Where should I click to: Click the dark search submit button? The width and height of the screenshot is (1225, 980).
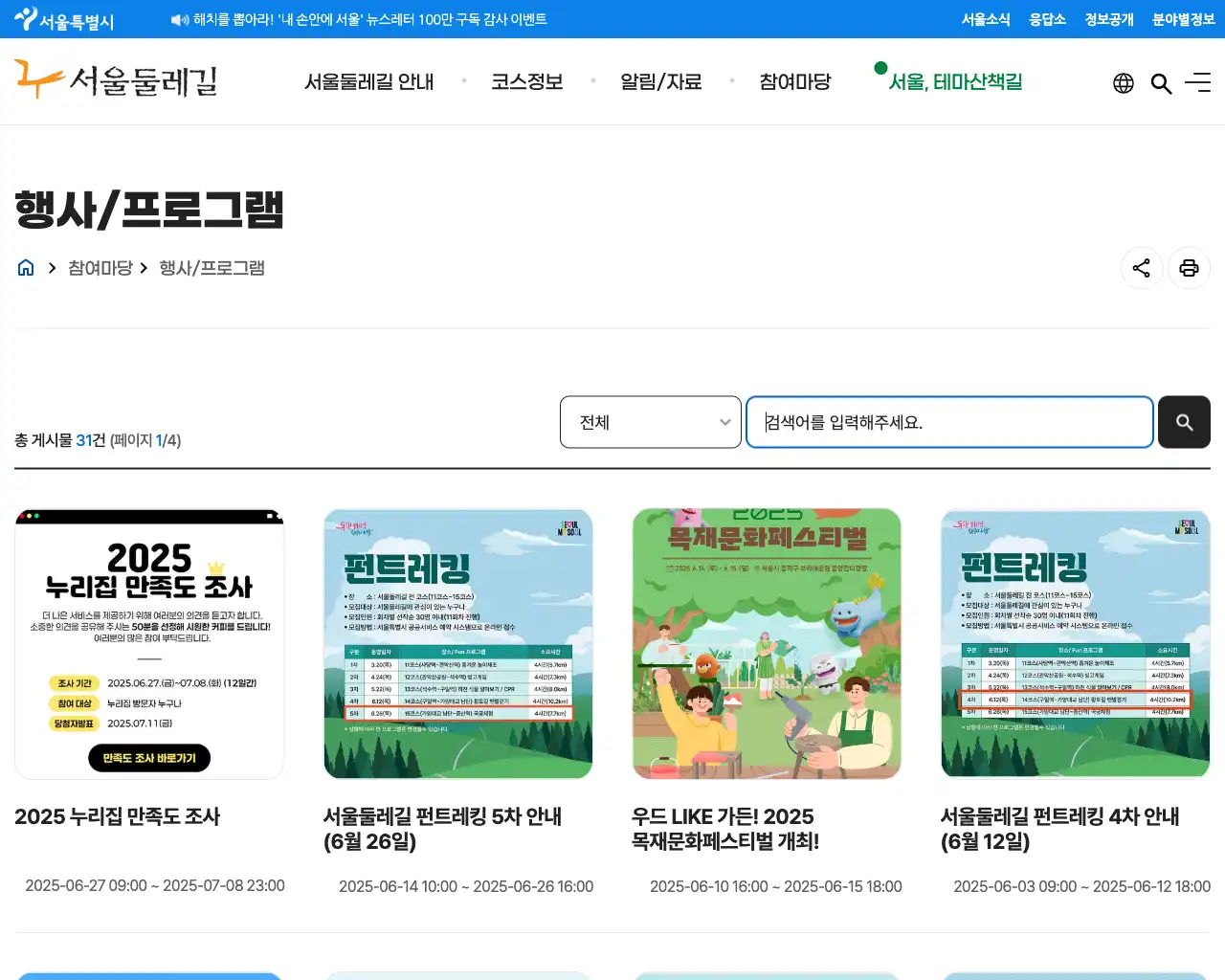(x=1184, y=422)
